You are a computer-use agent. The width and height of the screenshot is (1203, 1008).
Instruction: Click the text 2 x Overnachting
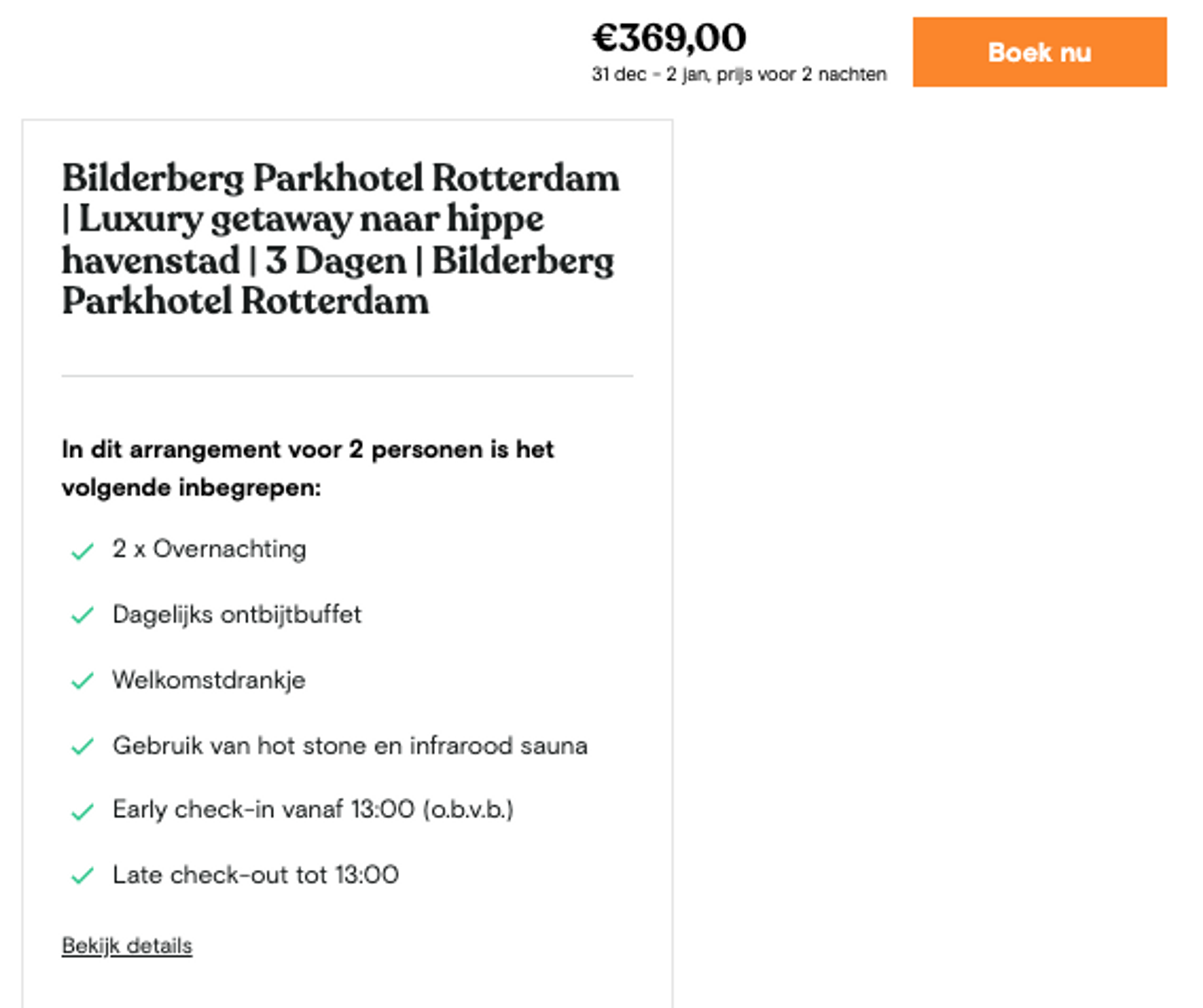pos(210,549)
